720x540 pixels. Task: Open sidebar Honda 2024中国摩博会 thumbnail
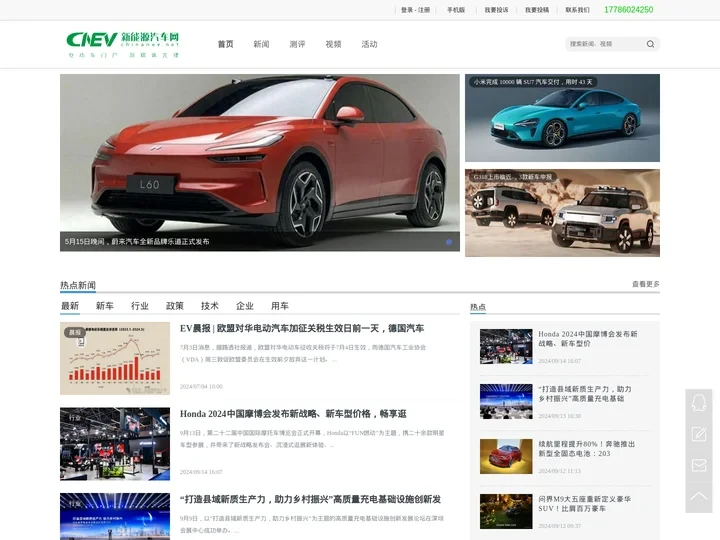506,346
